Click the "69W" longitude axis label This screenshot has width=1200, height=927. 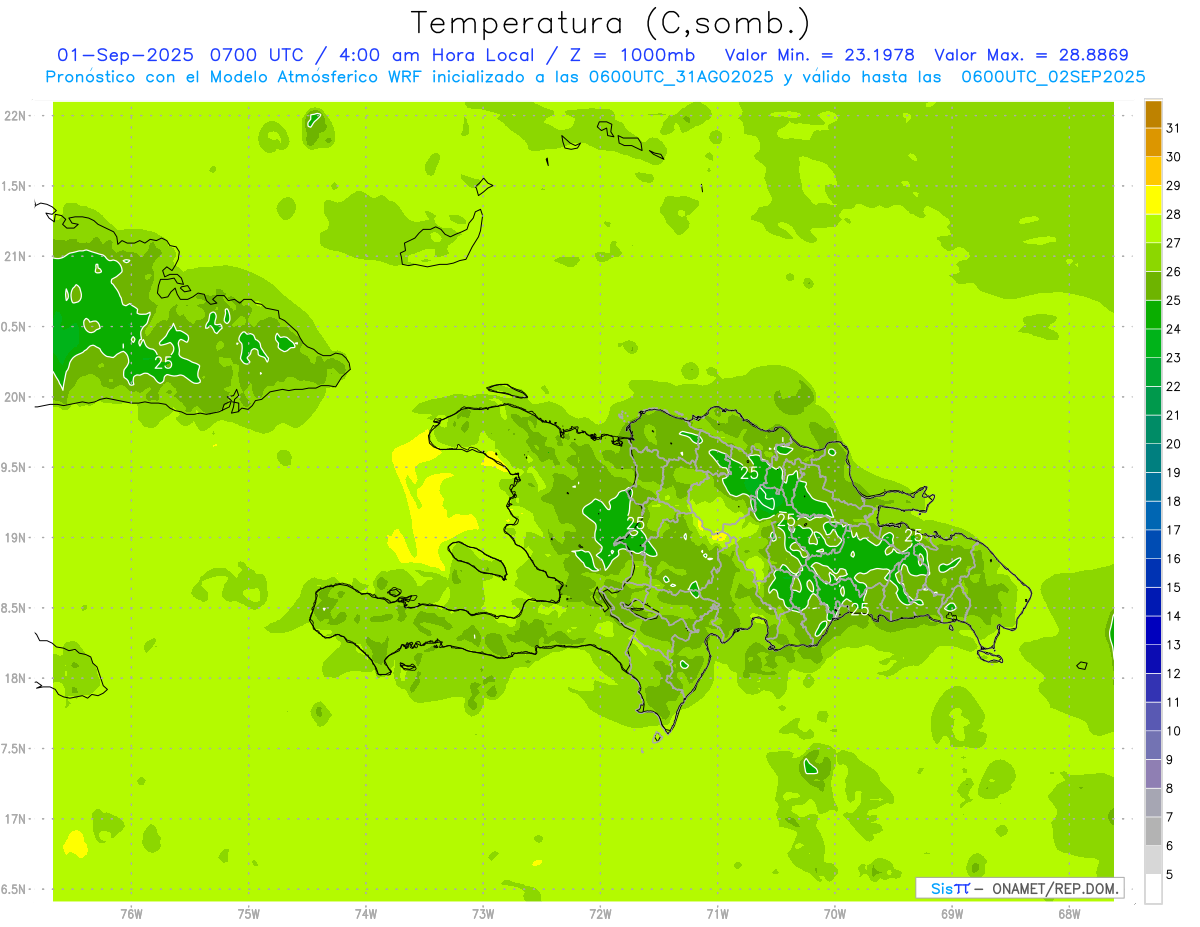coord(952,913)
